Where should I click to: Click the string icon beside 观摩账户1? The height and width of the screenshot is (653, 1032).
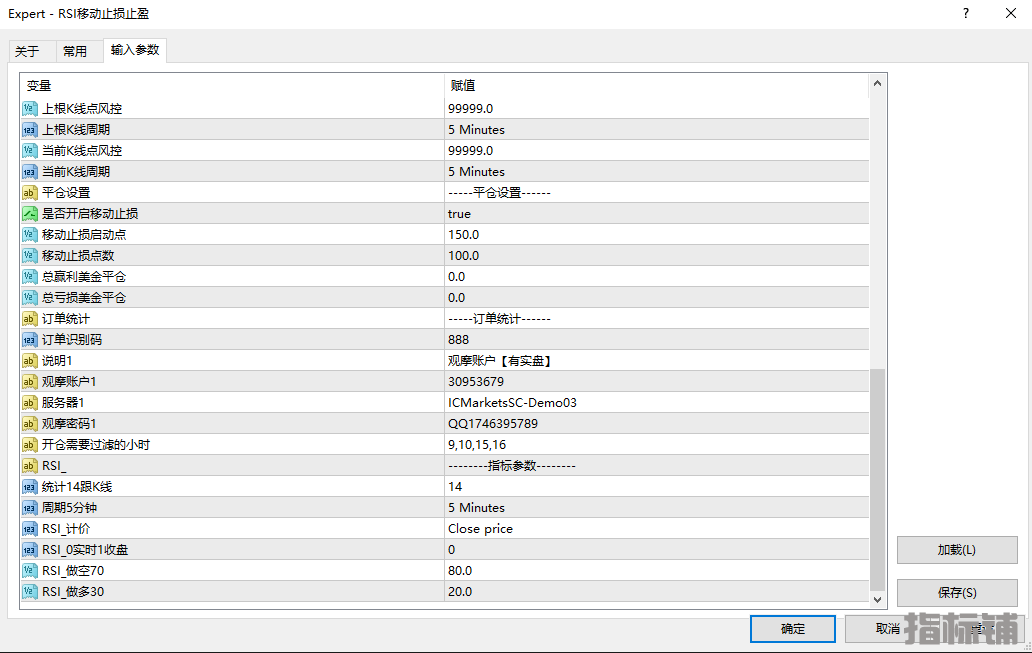(x=30, y=381)
